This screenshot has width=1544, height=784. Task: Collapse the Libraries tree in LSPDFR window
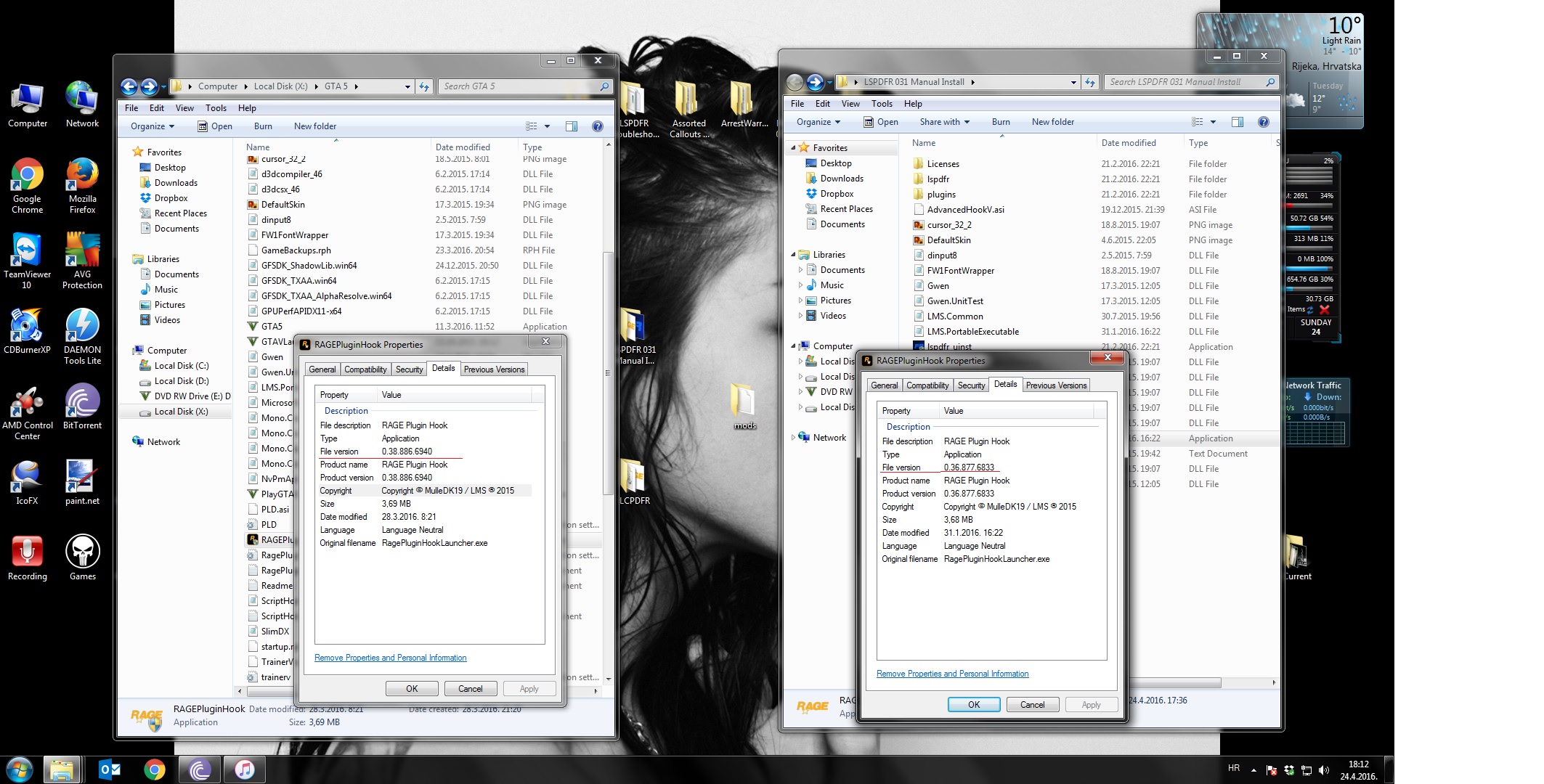[793, 255]
